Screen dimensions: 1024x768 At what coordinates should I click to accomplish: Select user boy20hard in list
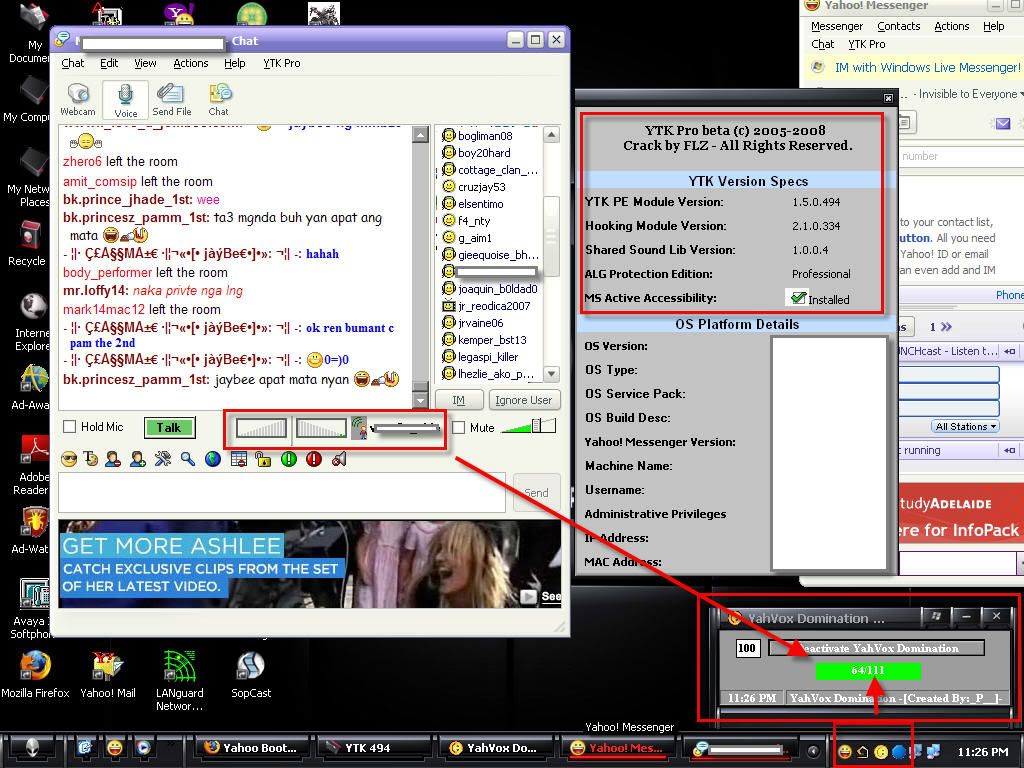pos(484,153)
